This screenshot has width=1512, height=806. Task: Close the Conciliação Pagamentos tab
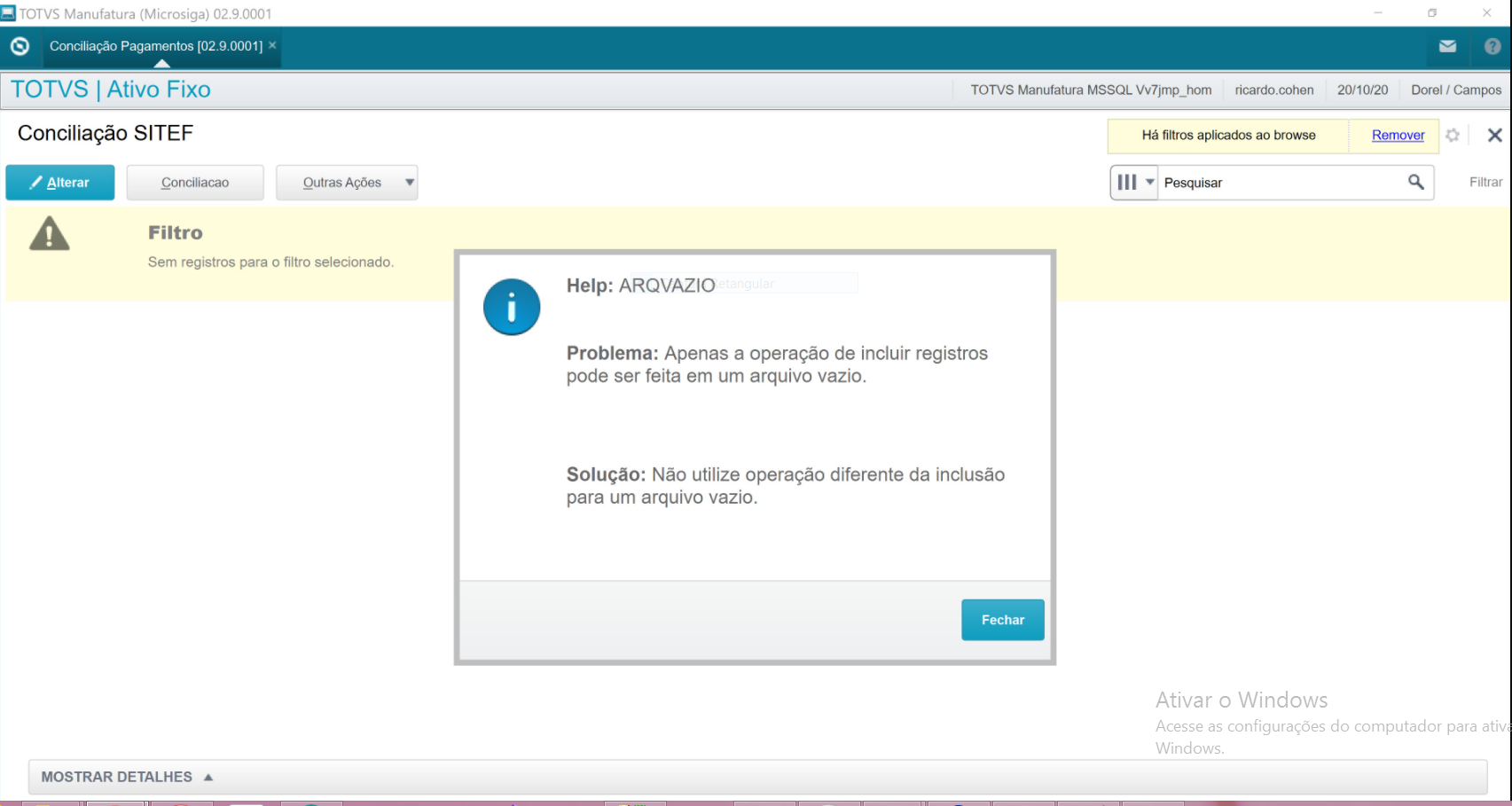(x=272, y=45)
